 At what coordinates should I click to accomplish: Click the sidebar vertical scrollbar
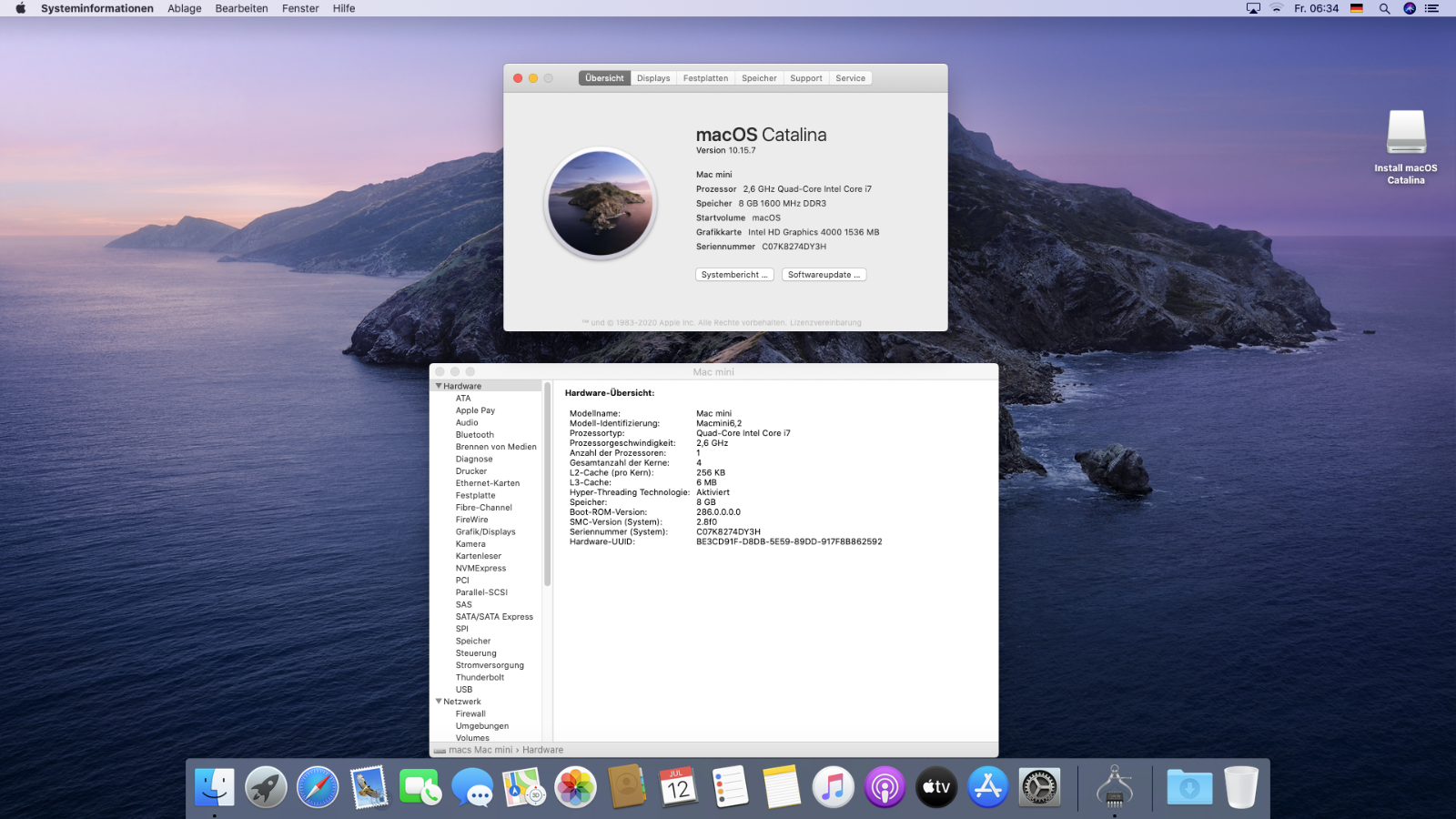tap(547, 484)
